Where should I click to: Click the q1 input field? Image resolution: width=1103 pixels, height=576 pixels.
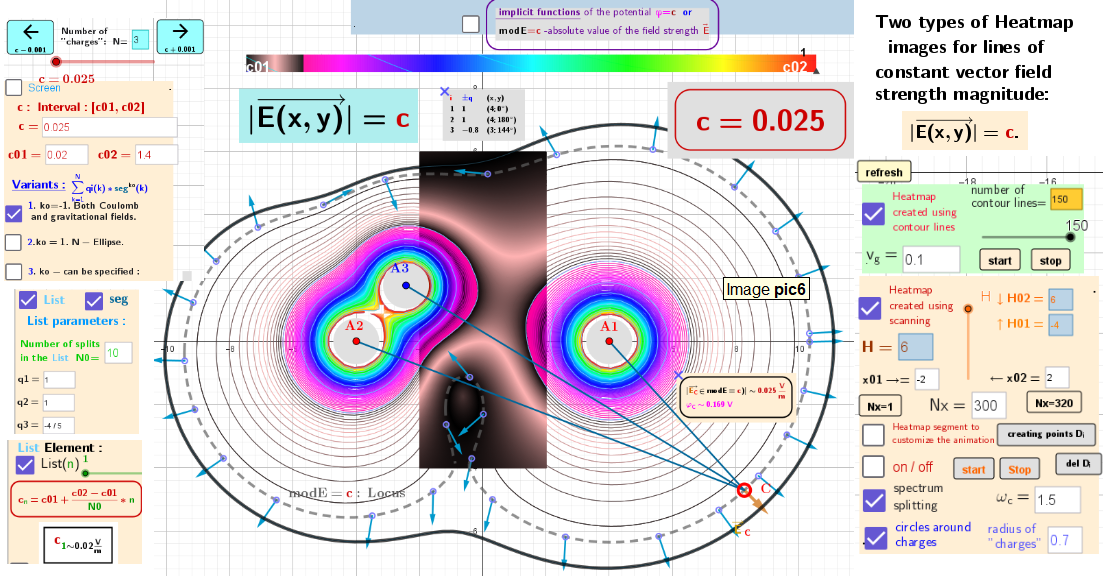(58, 380)
